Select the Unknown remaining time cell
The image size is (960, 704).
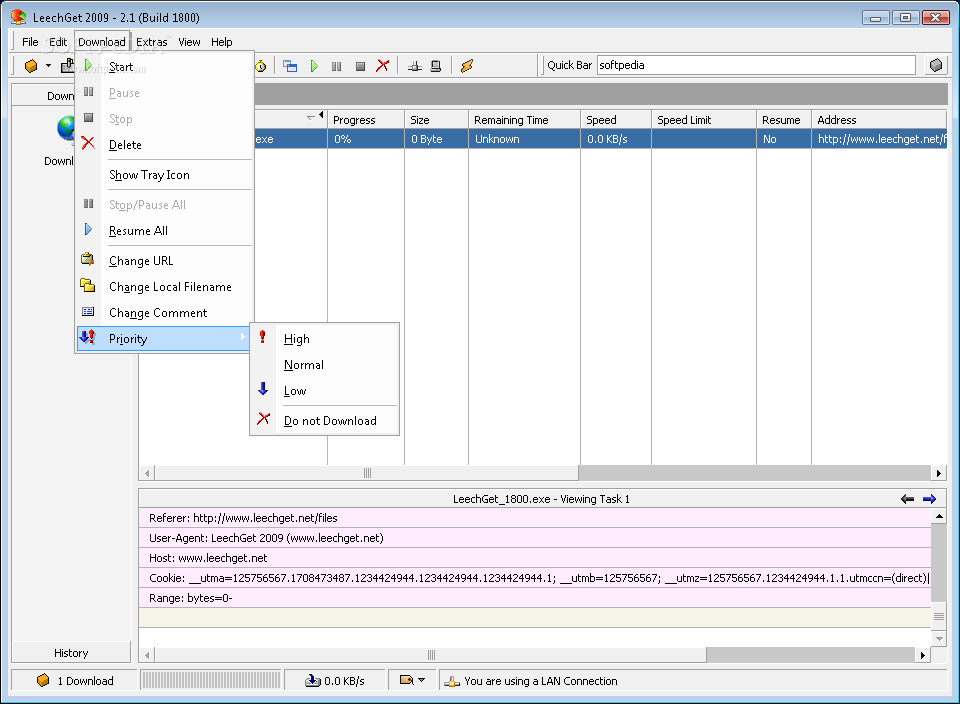524,139
